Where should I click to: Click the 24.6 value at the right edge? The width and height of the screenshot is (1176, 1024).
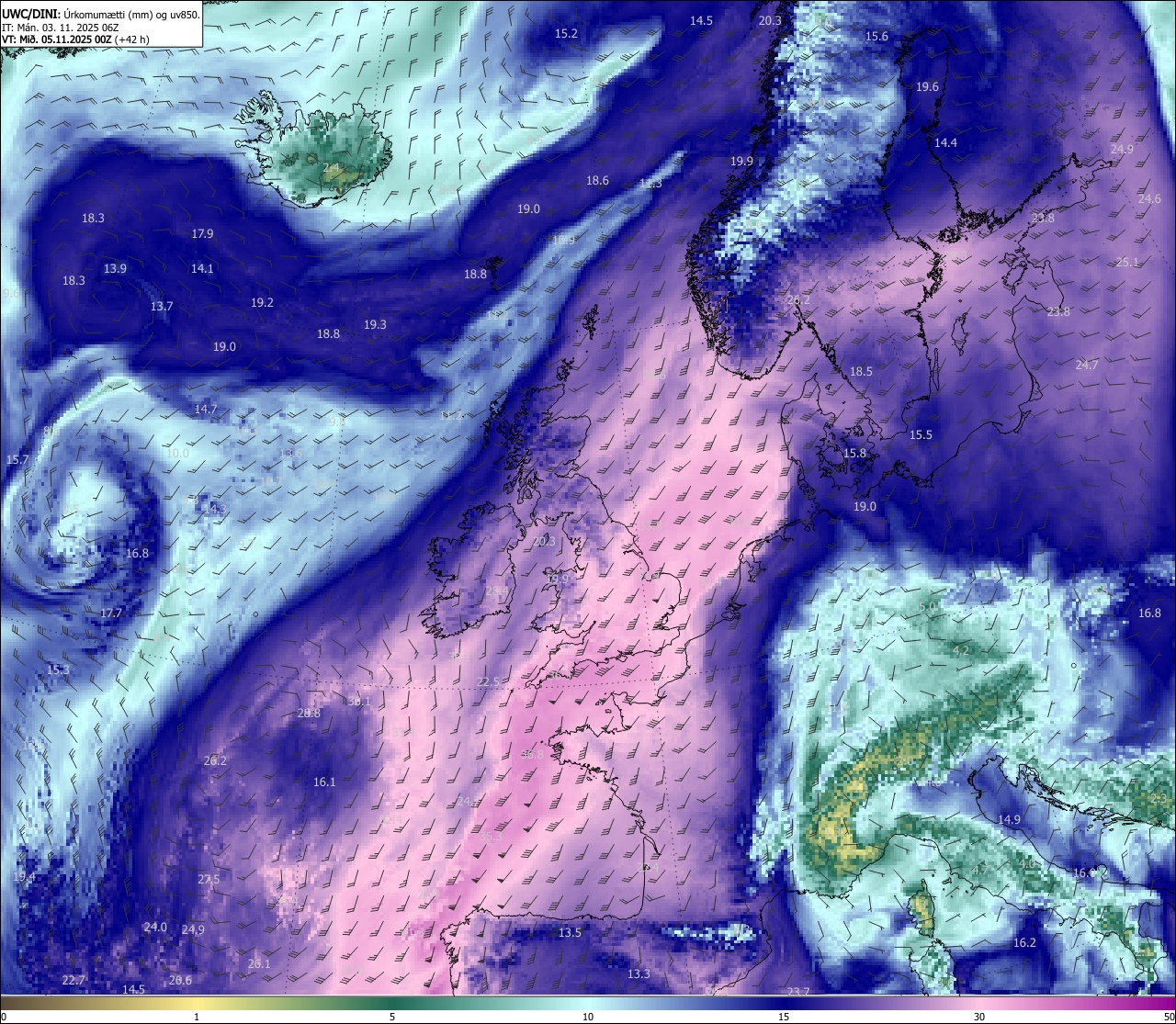(1149, 199)
